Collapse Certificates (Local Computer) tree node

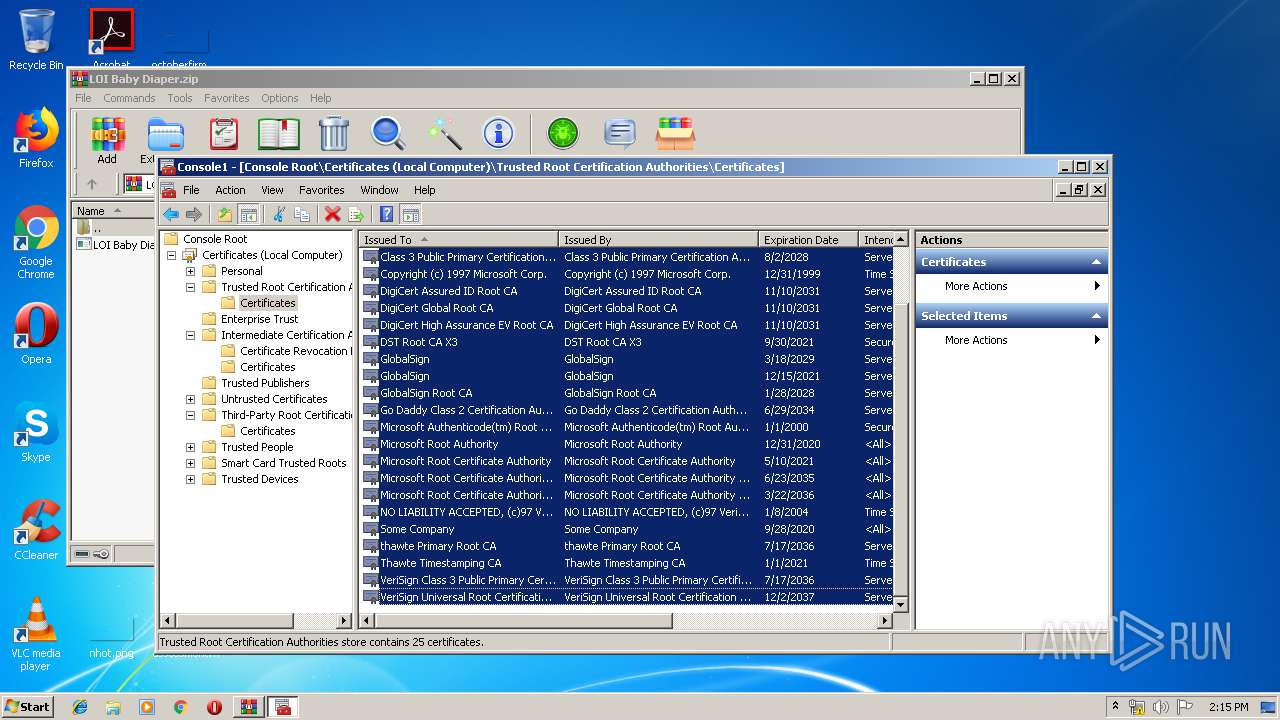coord(172,255)
